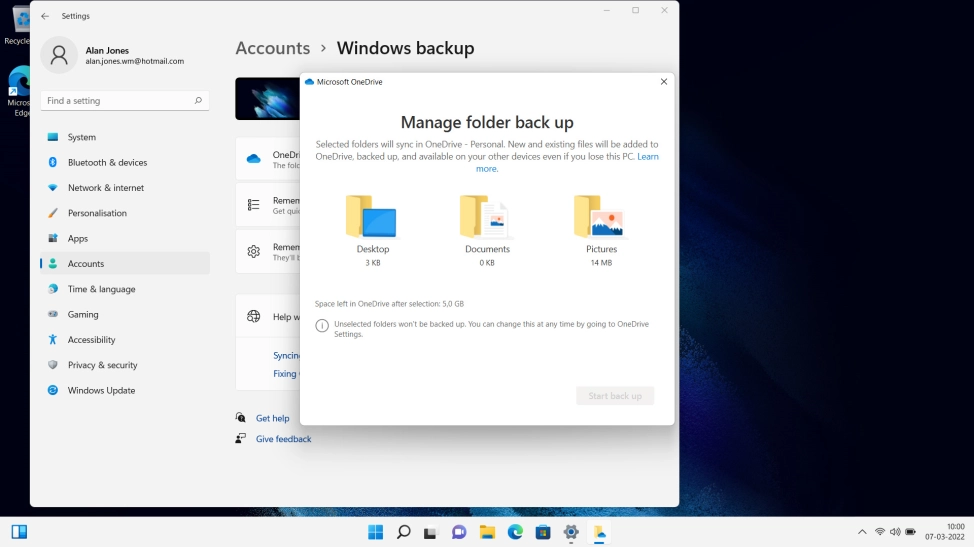This screenshot has height=547, width=974.
Task: Click the OneDrive folder icon on taskbar
Action: pos(599,532)
